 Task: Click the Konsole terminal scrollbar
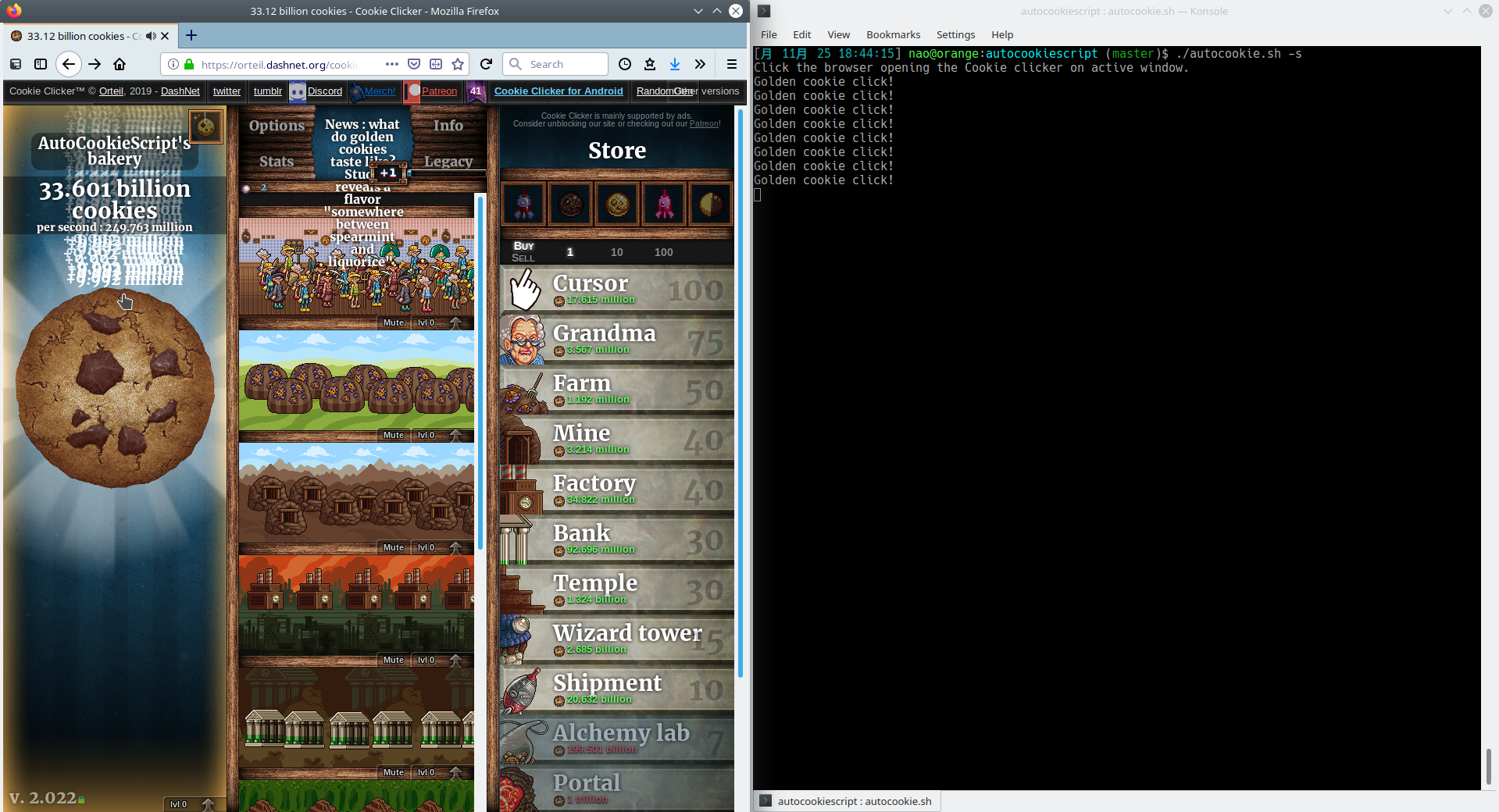[1488, 767]
